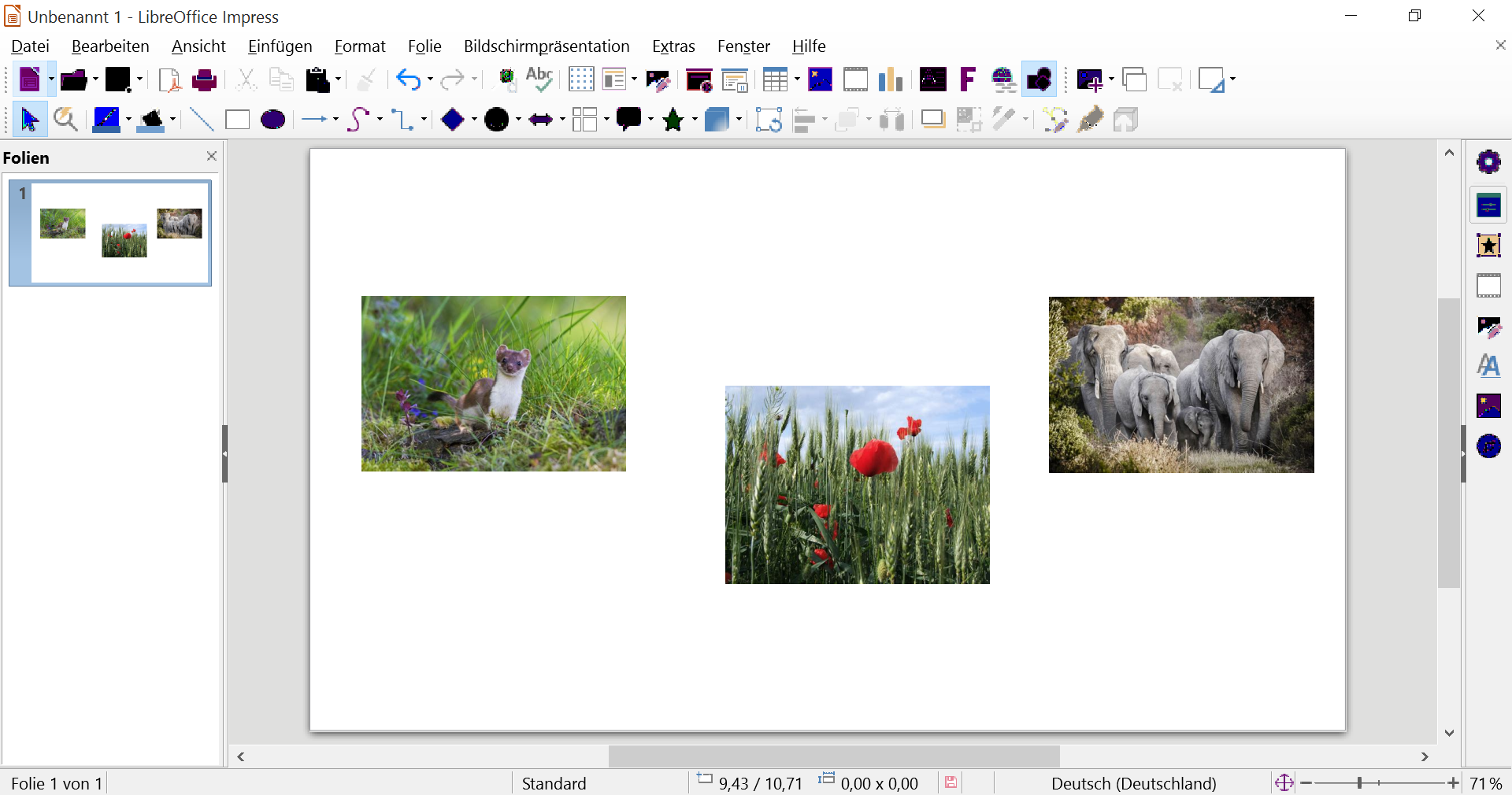Click the Insert Chart icon

tap(891, 79)
